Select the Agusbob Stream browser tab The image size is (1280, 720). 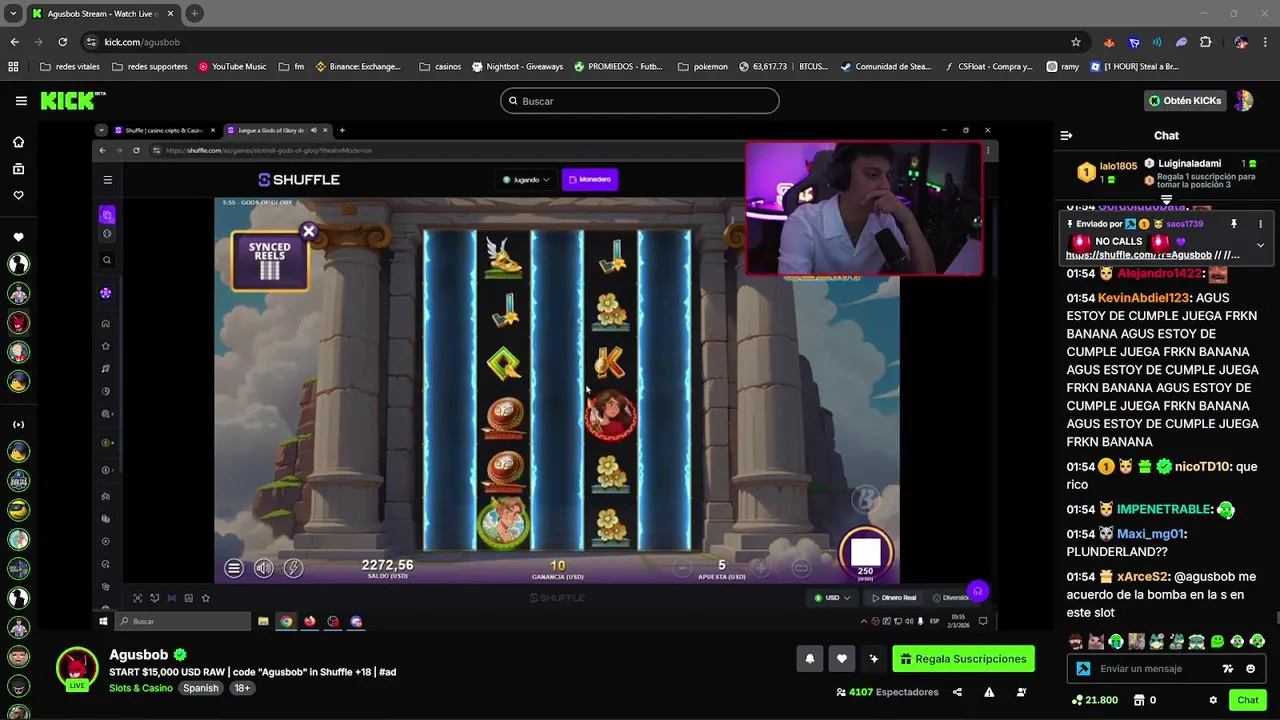coord(102,14)
